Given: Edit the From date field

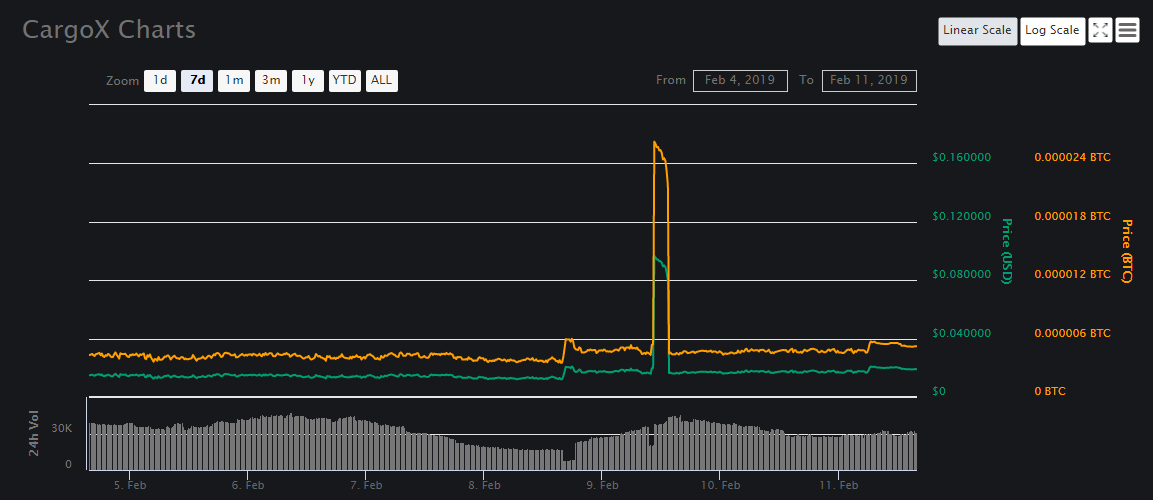Looking at the screenshot, I should 740,80.
